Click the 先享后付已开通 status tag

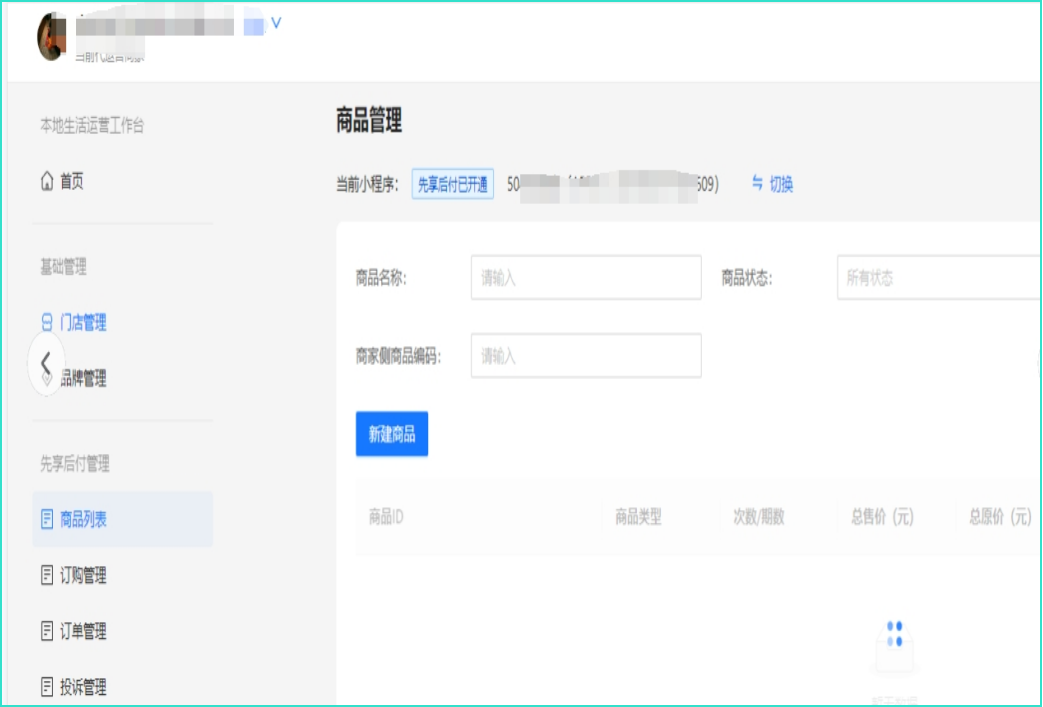pyautogui.click(x=453, y=184)
